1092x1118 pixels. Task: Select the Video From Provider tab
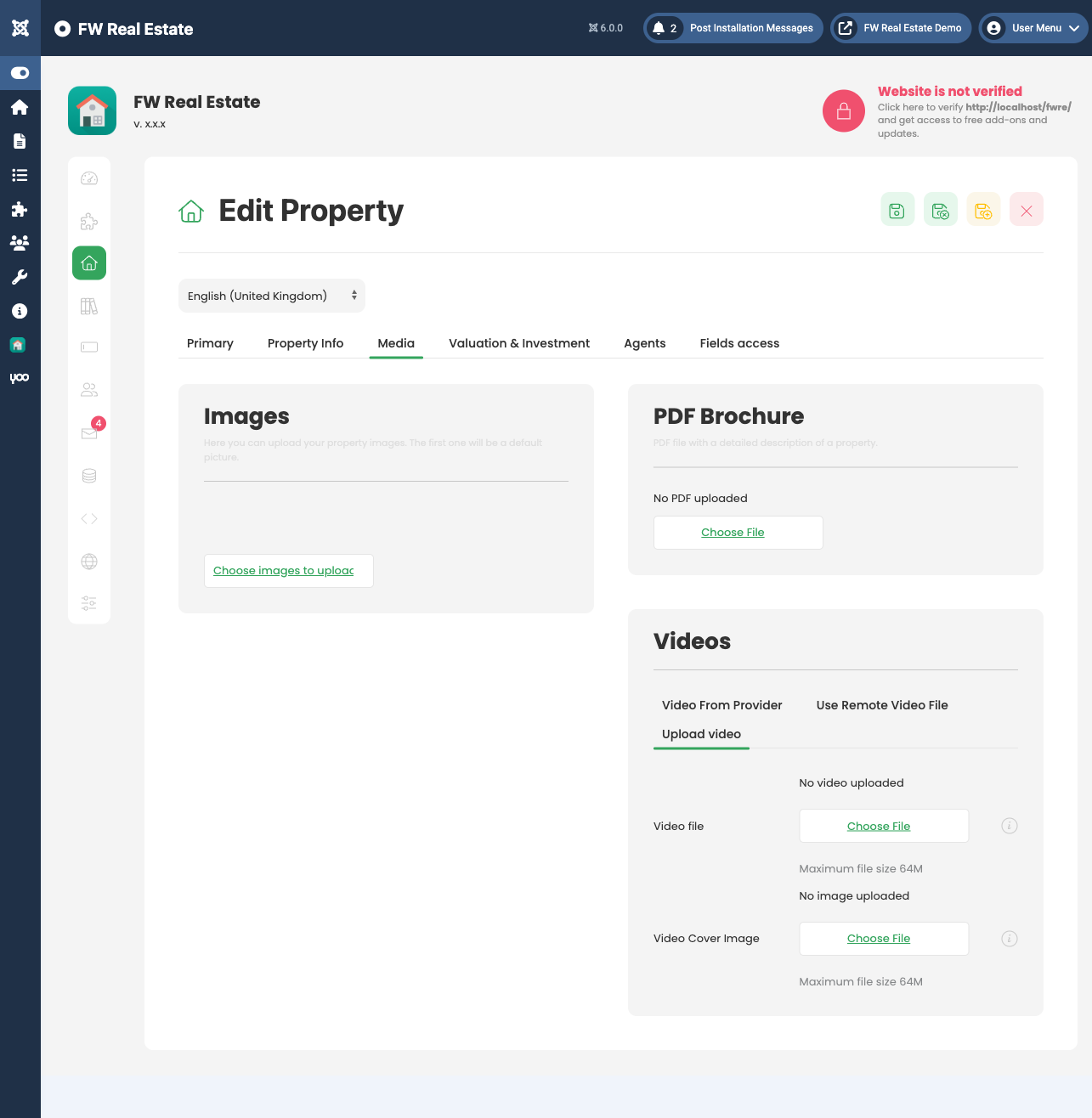(721, 705)
